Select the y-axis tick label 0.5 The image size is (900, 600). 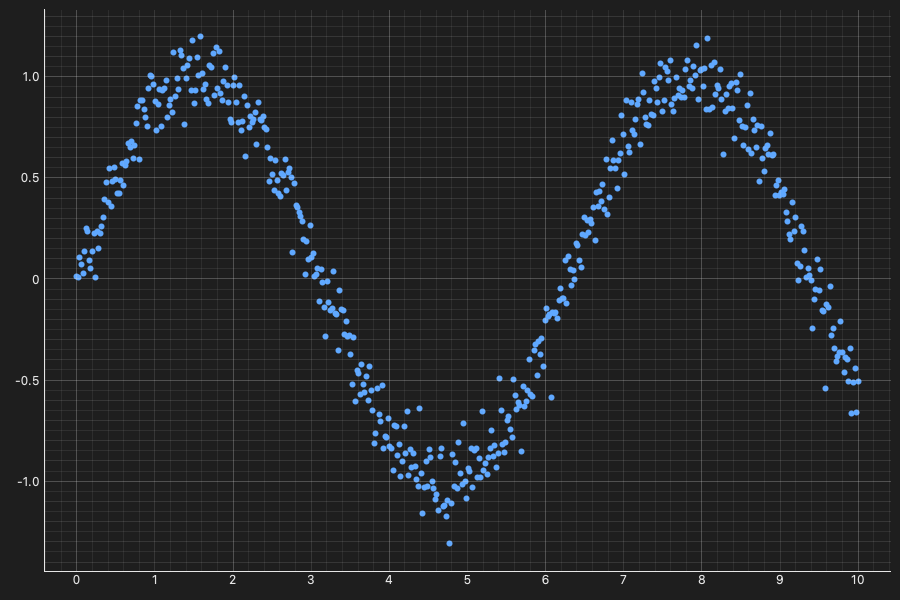pos(31,178)
